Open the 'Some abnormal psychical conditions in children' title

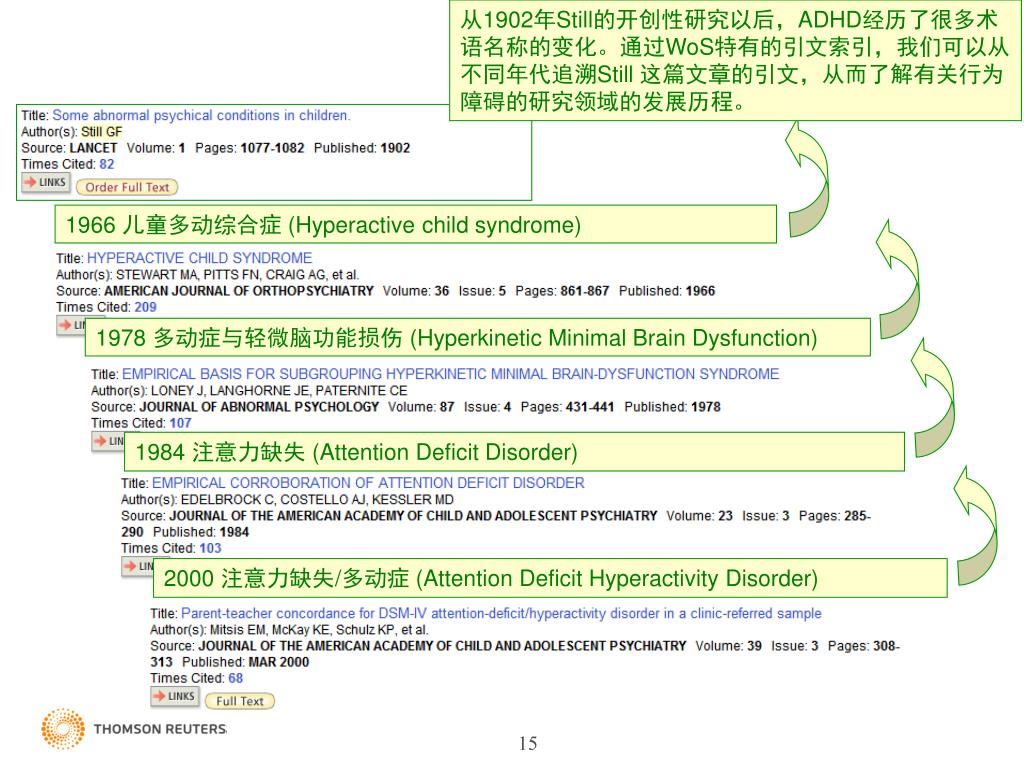pos(201,116)
